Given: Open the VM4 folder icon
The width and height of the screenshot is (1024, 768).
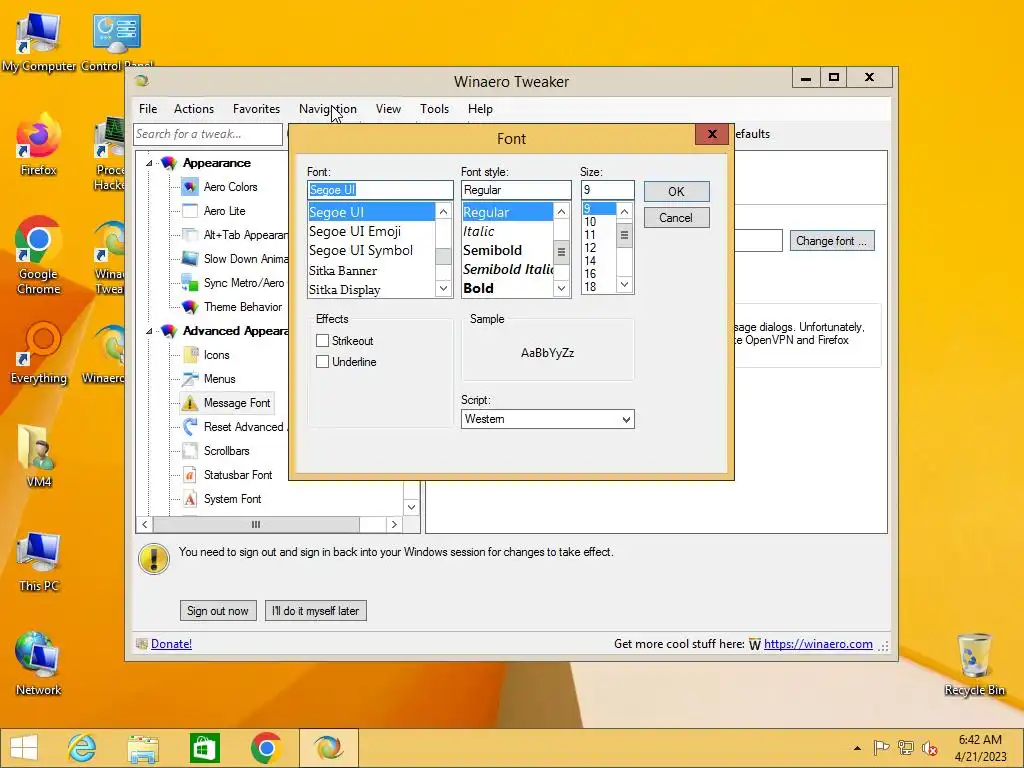Looking at the screenshot, I should (x=38, y=456).
